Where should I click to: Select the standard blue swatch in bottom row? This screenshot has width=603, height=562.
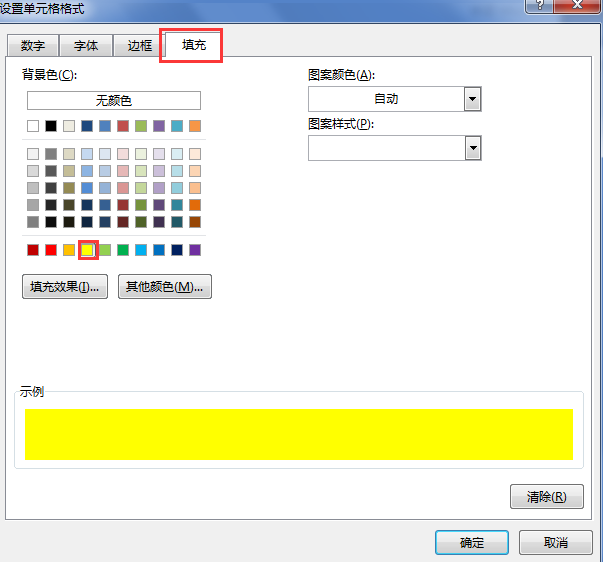click(x=159, y=250)
